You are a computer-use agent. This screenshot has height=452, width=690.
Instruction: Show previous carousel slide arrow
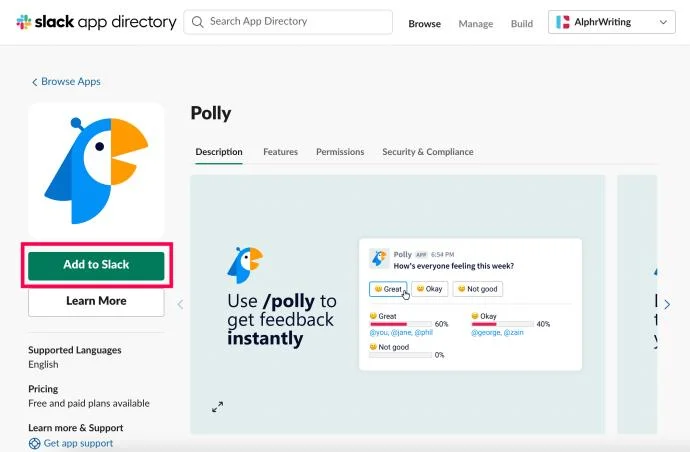(x=180, y=304)
